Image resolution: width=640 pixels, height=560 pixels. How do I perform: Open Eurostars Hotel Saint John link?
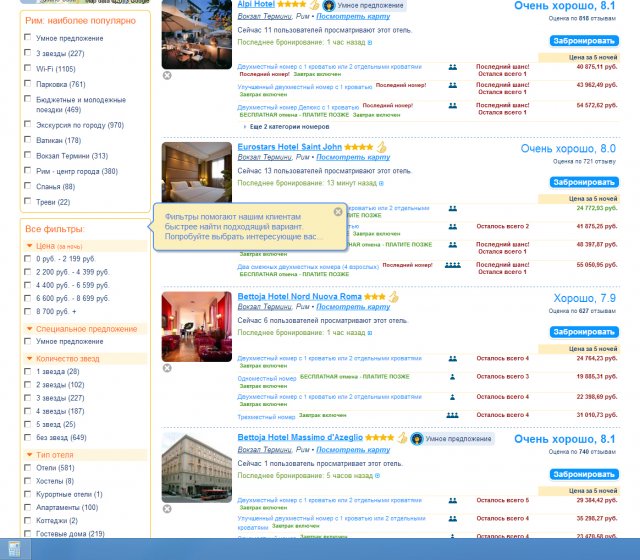(289, 147)
